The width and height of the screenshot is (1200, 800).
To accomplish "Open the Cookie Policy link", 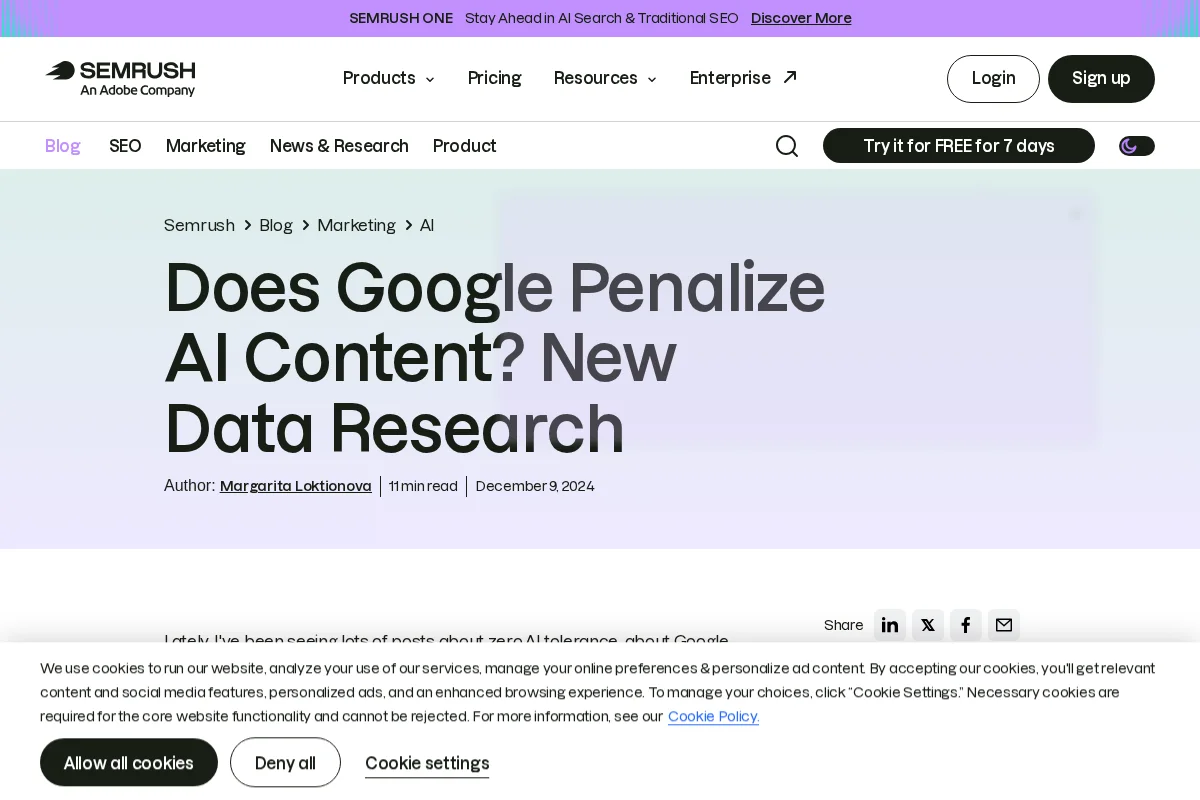I will point(714,716).
